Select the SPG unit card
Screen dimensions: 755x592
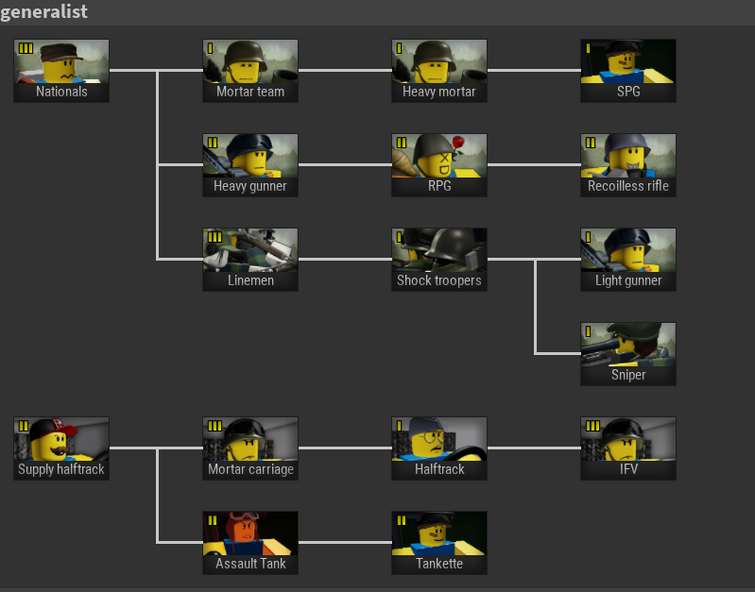628,71
